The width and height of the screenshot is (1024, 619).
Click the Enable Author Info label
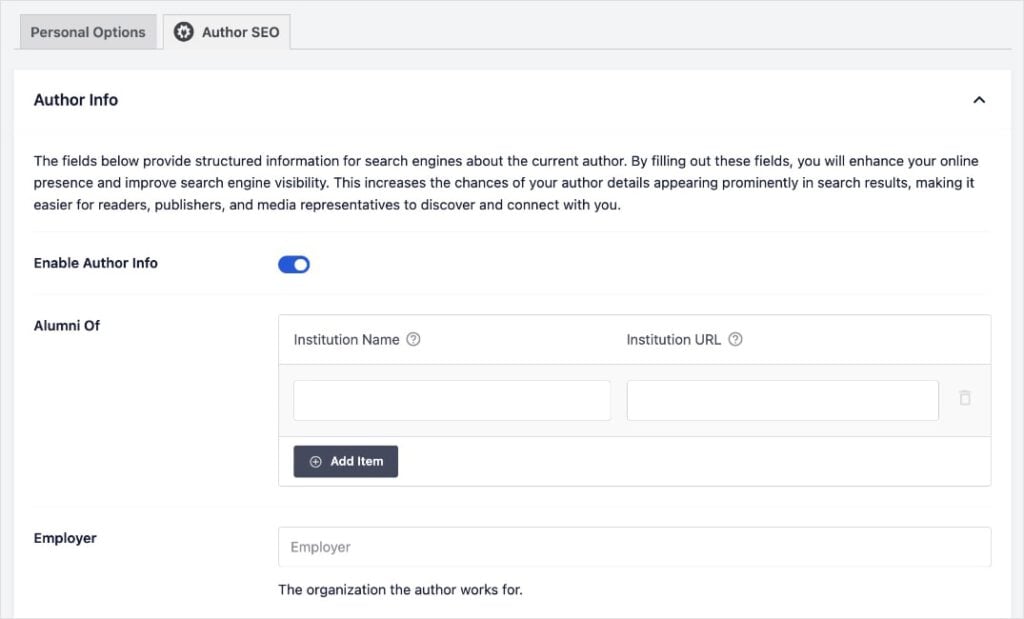click(95, 263)
